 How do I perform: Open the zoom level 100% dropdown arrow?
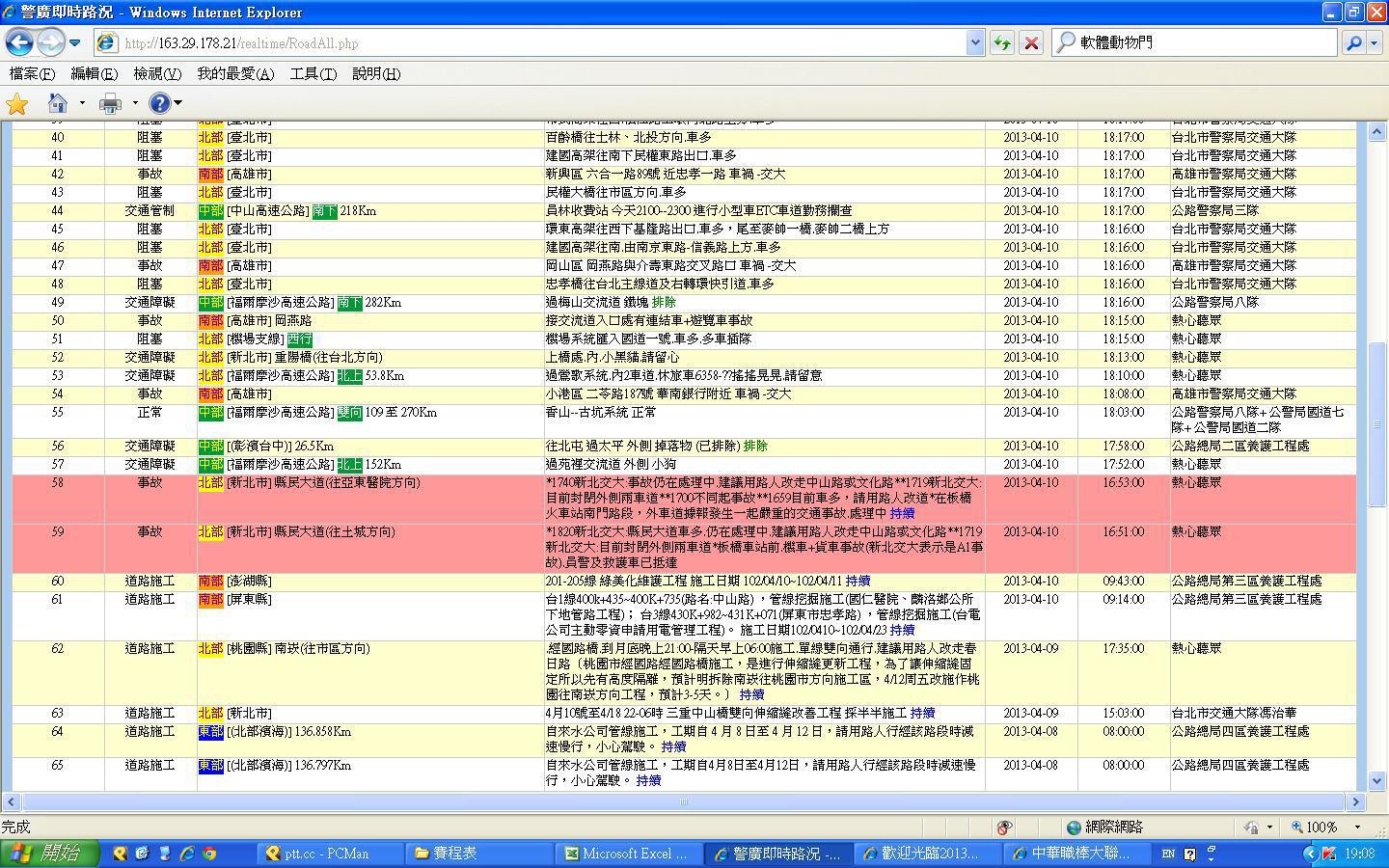[x=1357, y=827]
